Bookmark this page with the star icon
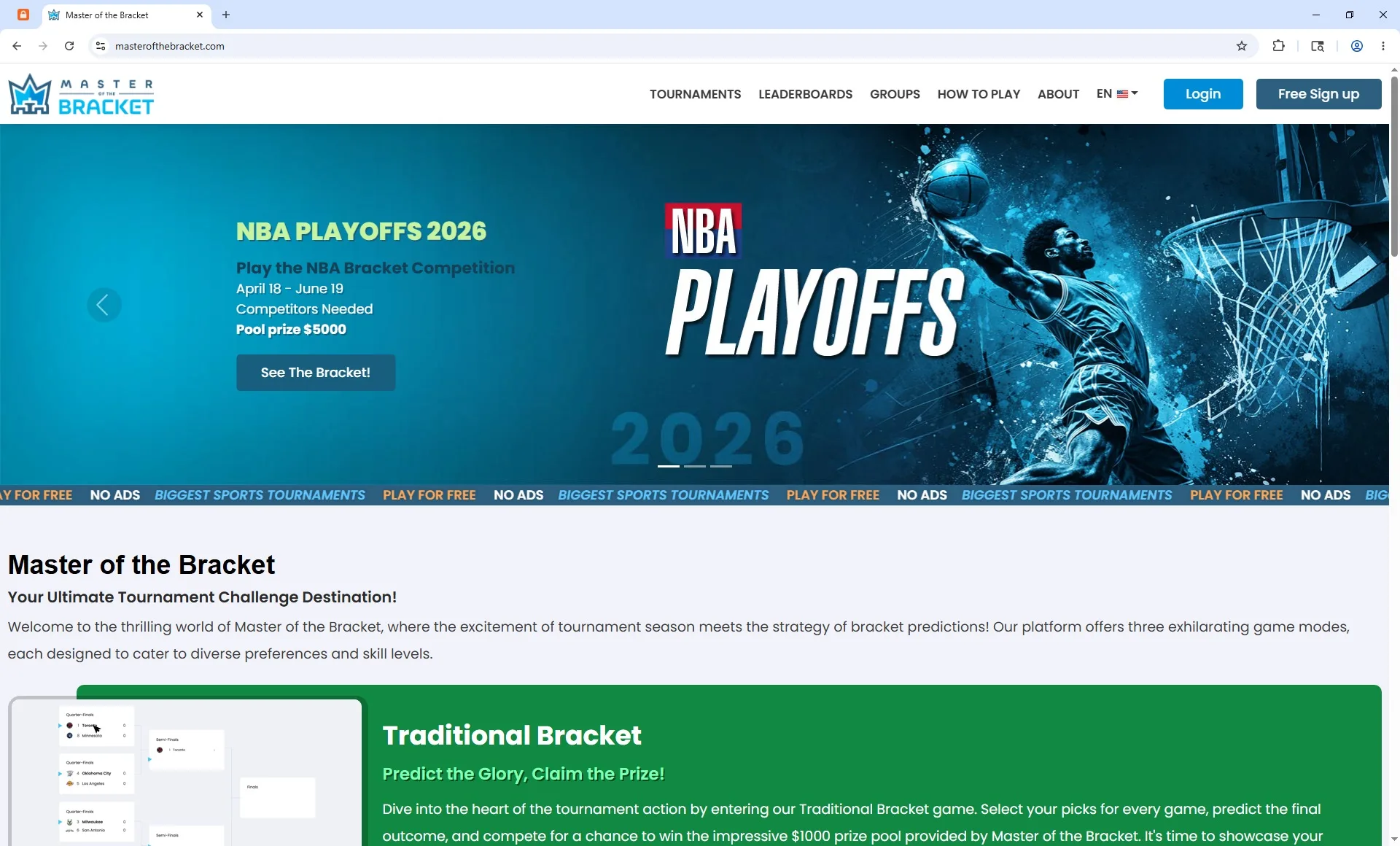Screen dimensions: 1400x846 [1242, 46]
